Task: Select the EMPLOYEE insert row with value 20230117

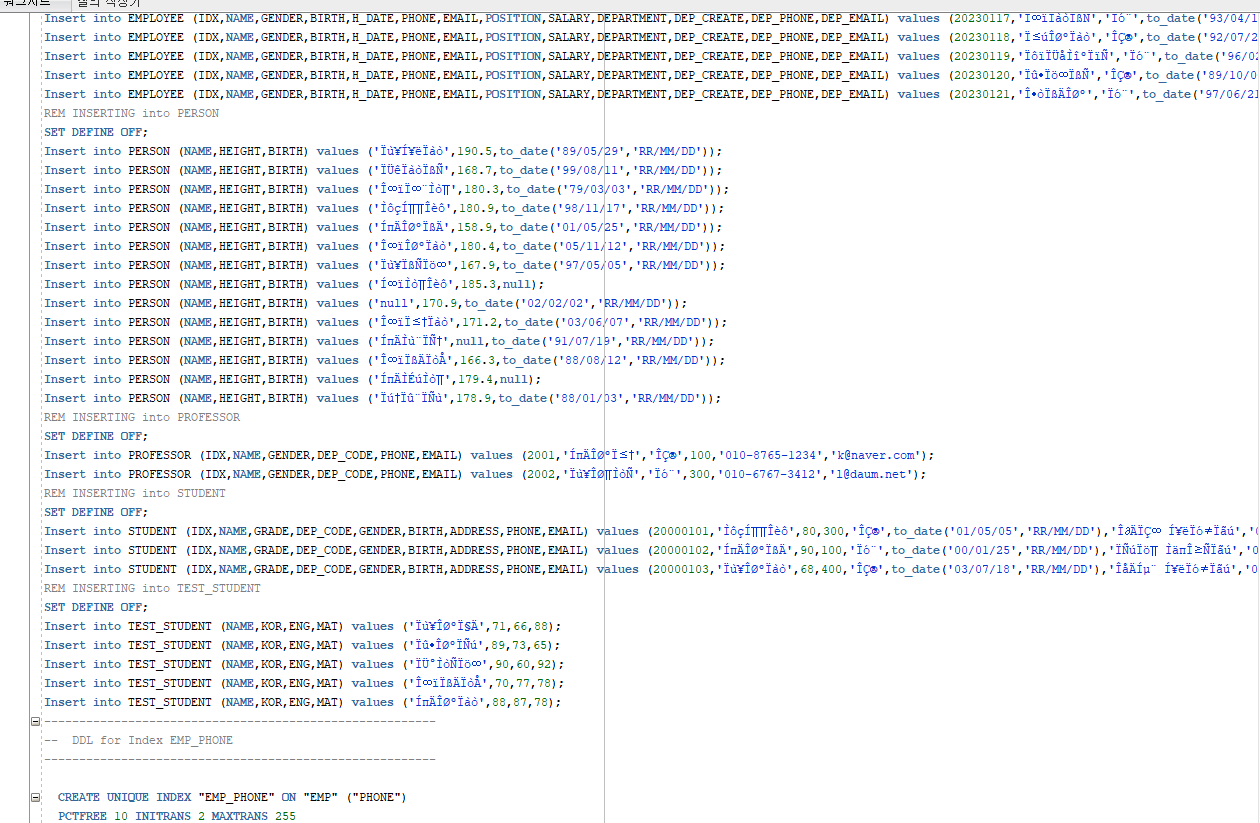Action: coord(651,18)
